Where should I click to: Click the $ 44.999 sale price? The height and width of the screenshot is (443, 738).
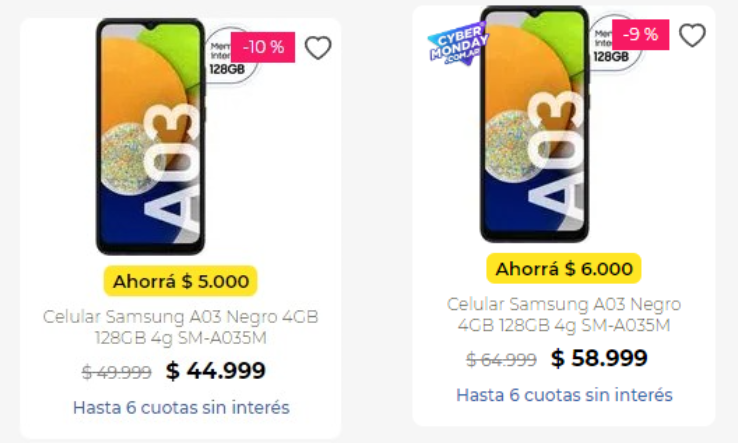click(x=216, y=371)
